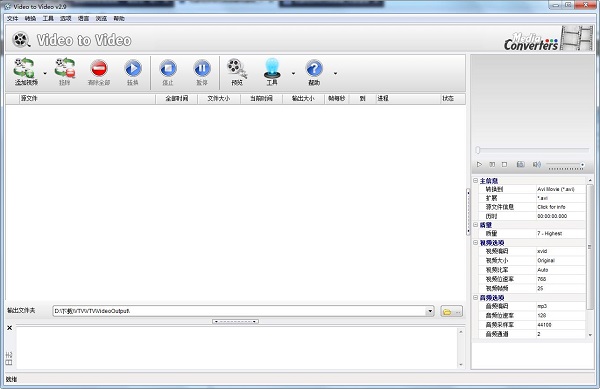This screenshot has width=600, height=389.
Task: Close the log panel with X
Action: point(10,328)
